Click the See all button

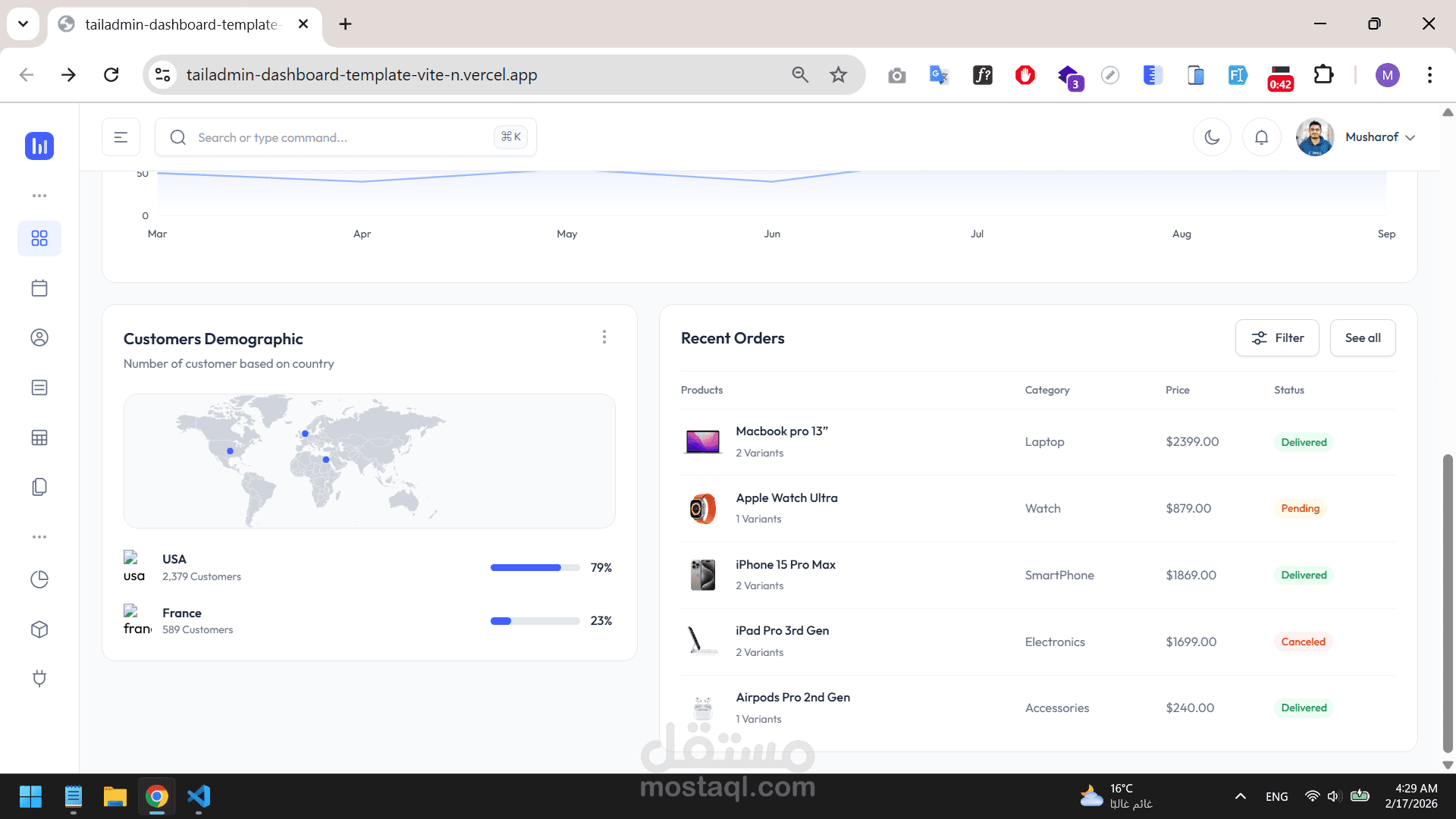click(x=1362, y=338)
